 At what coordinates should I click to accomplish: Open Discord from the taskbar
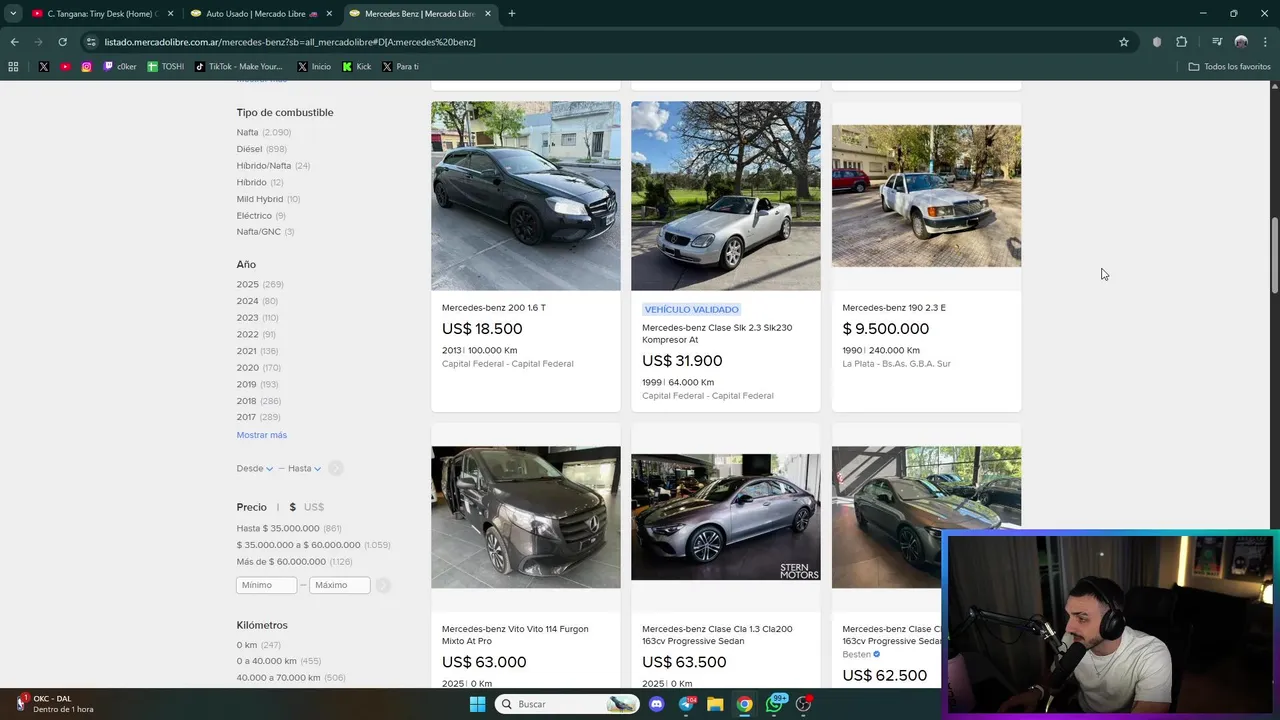pyautogui.click(x=657, y=704)
